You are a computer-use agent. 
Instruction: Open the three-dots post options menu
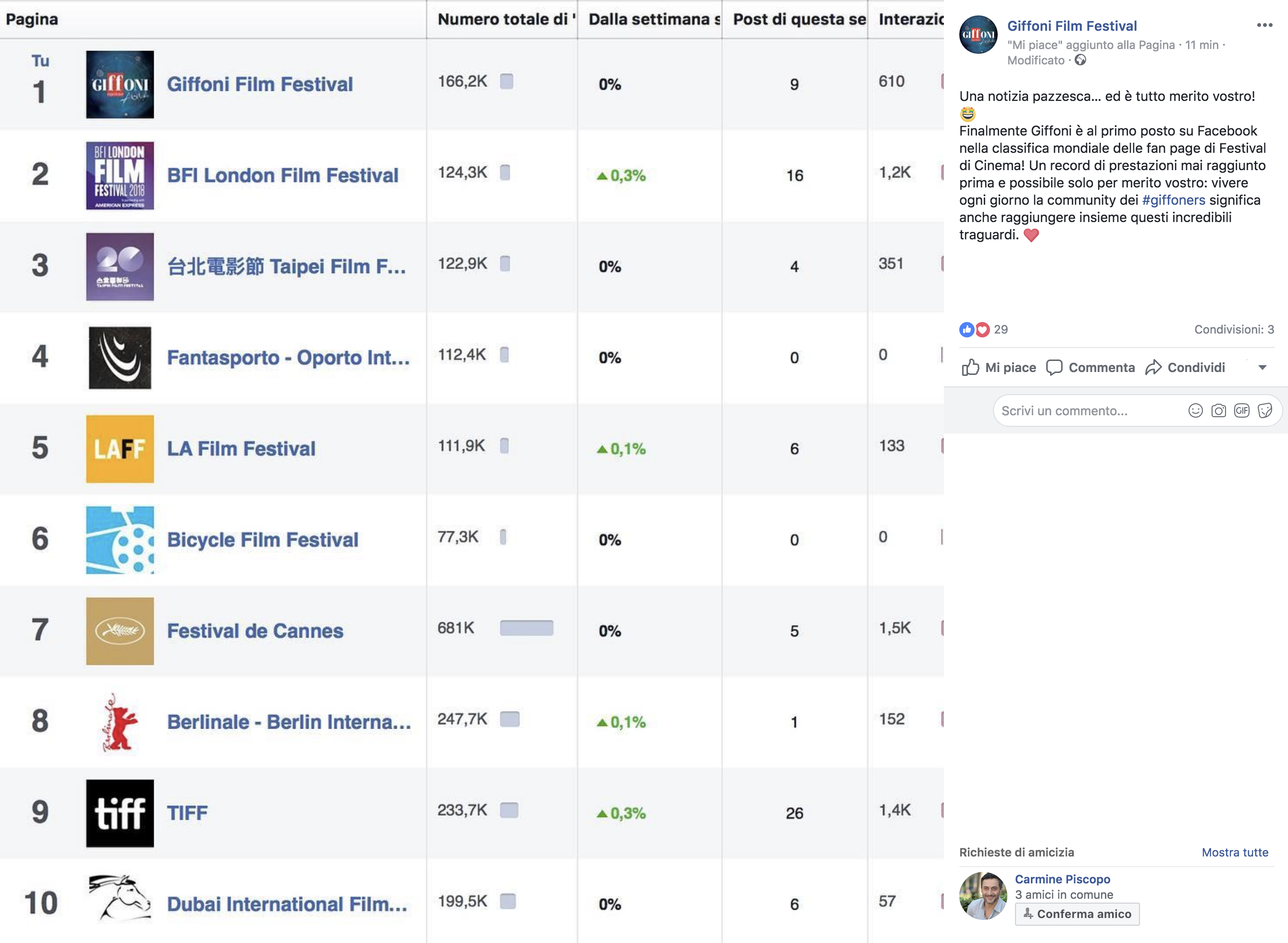1264,25
